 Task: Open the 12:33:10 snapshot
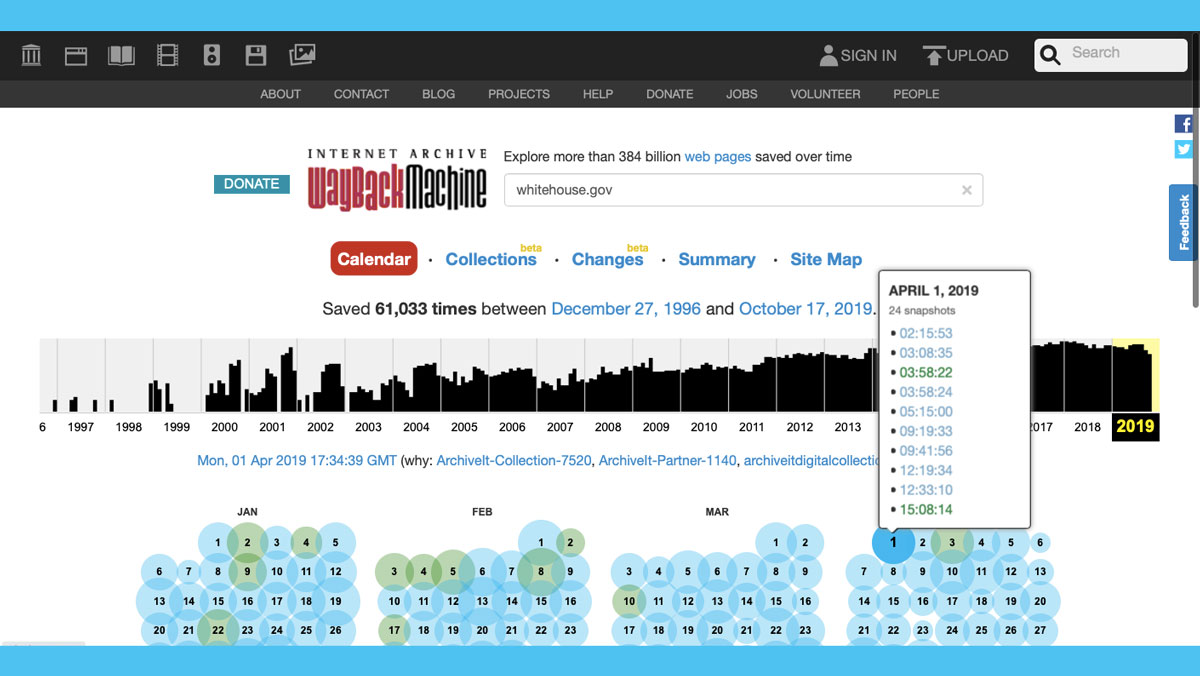926,490
